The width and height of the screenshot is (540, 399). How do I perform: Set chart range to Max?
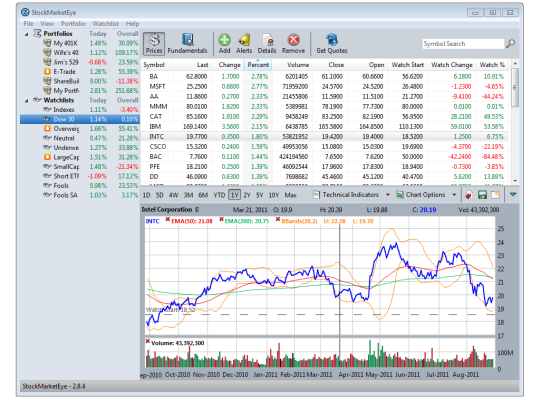pyautogui.click(x=290, y=195)
